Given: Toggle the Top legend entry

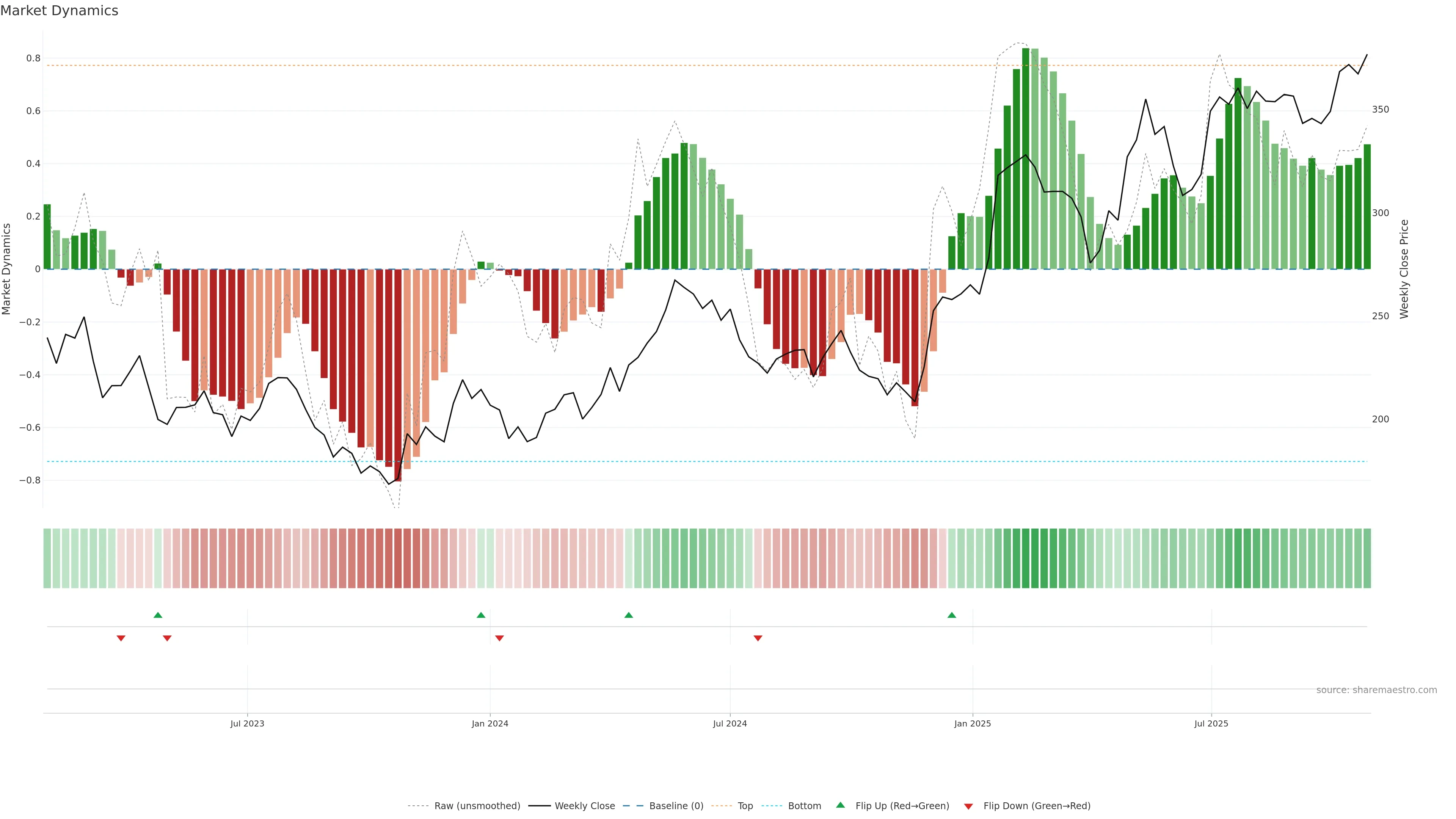Looking at the screenshot, I should pos(745,806).
